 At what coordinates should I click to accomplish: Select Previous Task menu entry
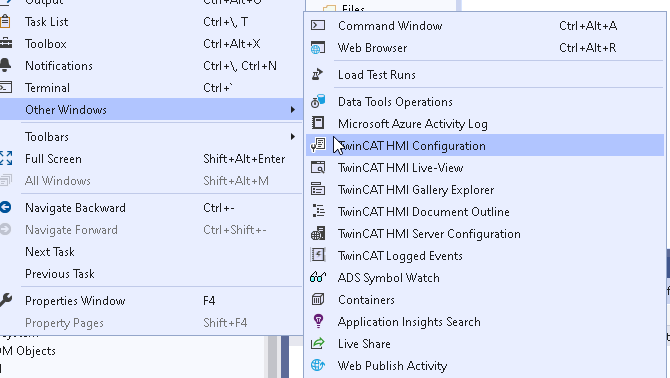tap(150, 274)
